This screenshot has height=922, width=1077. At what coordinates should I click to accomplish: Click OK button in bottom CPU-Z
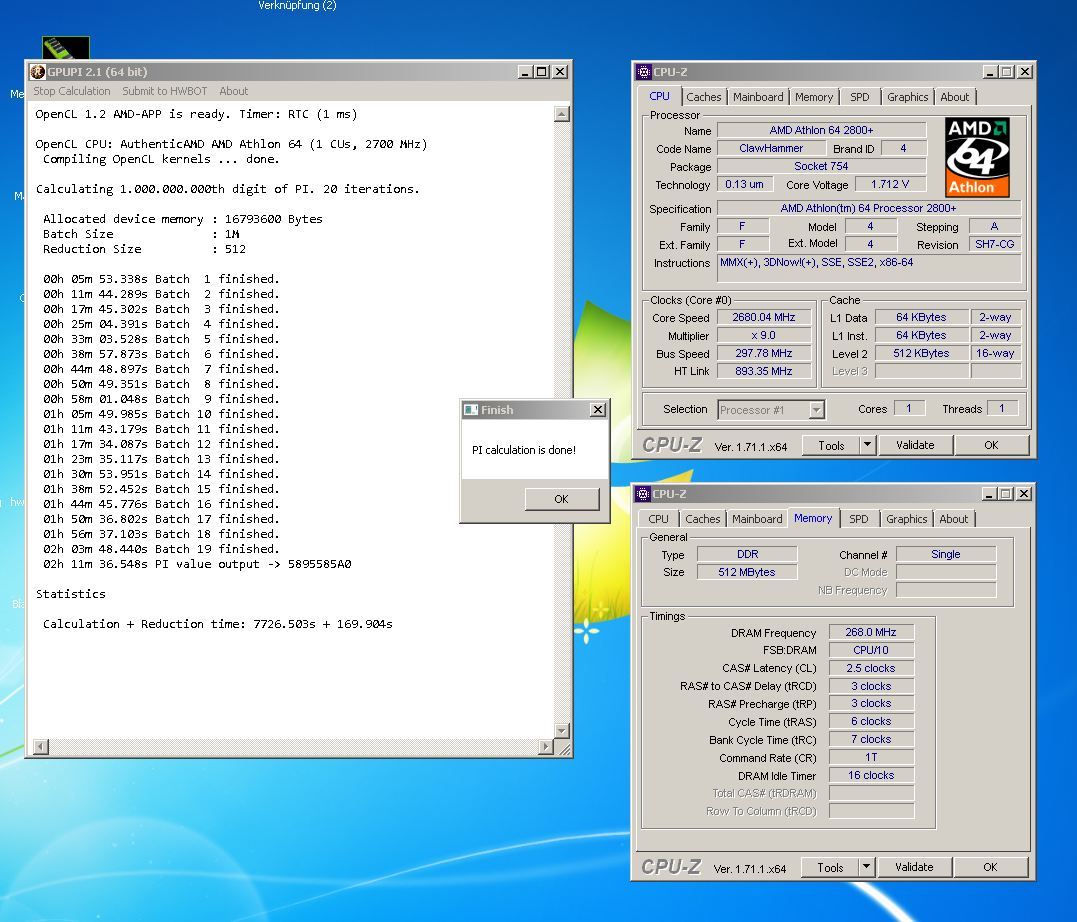[x=990, y=867]
